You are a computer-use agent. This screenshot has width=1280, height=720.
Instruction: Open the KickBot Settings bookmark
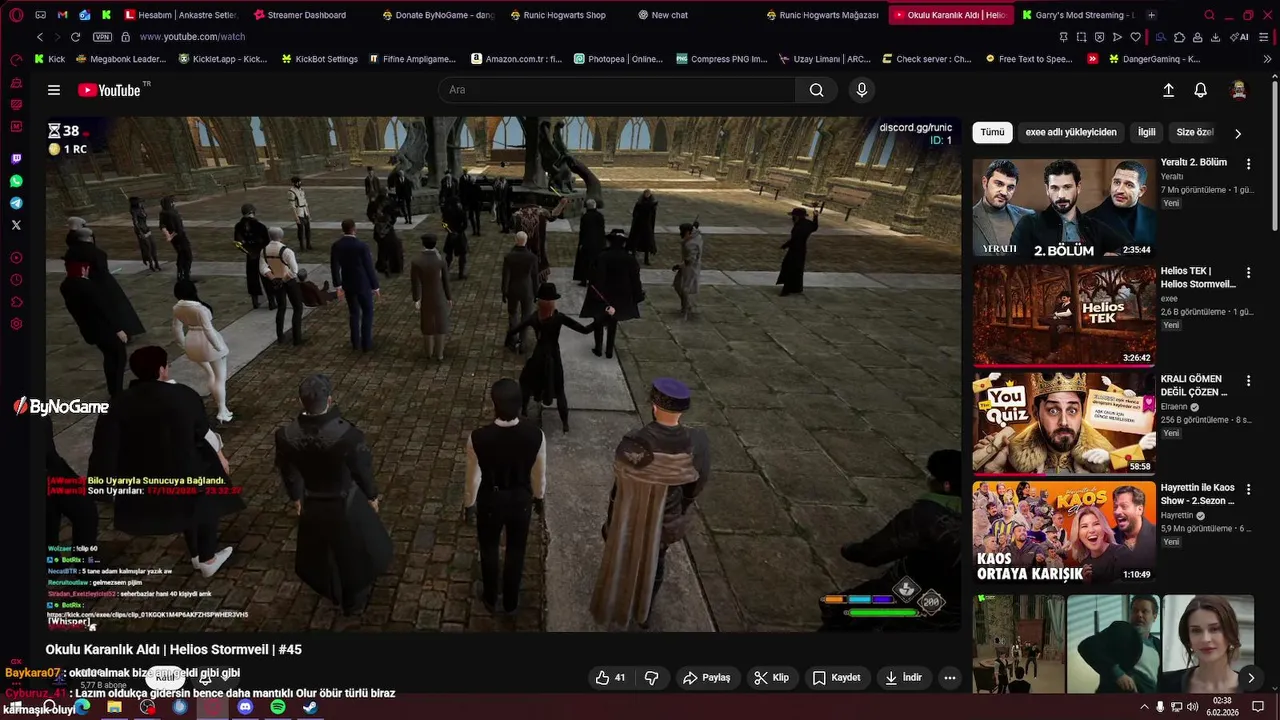pos(318,59)
